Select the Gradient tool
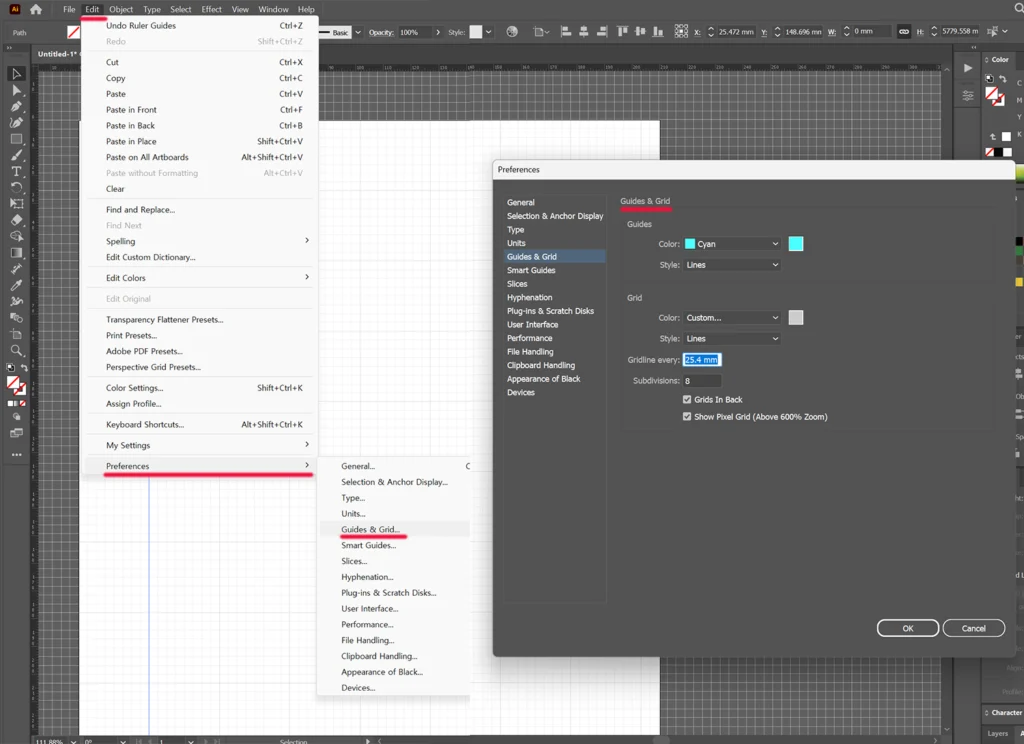Viewport: 1024px width, 744px height. click(16, 253)
